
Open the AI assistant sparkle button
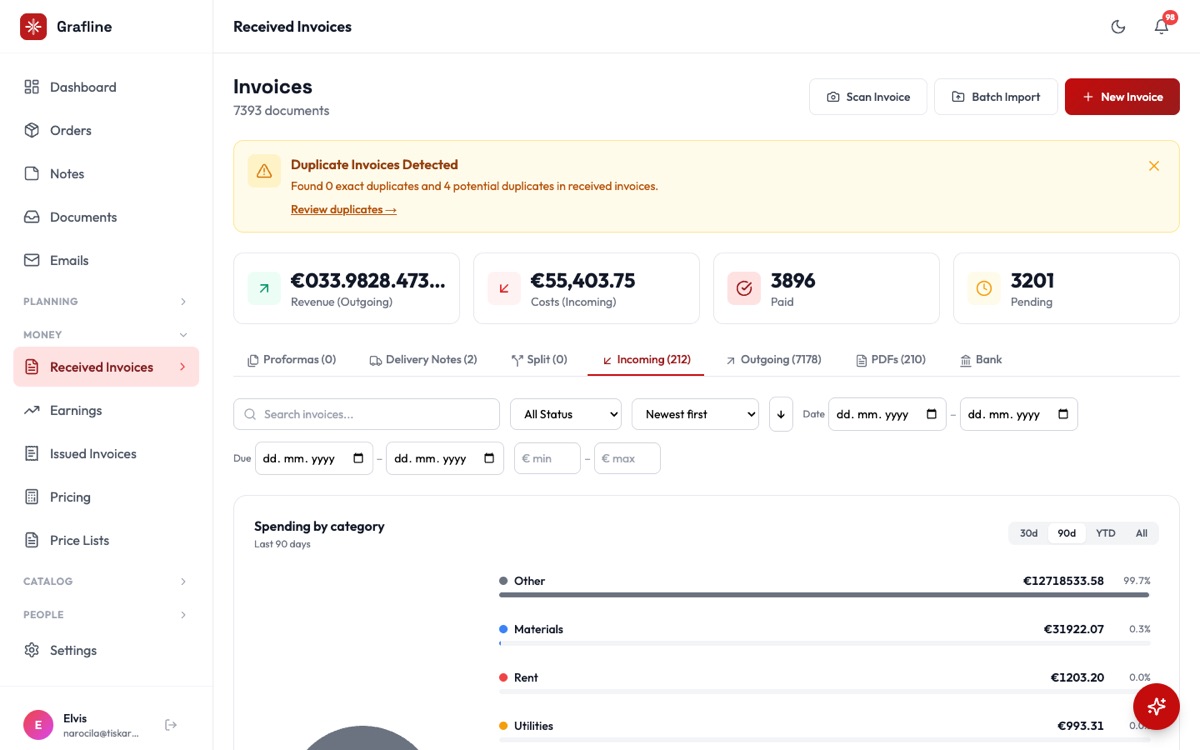(x=1156, y=706)
